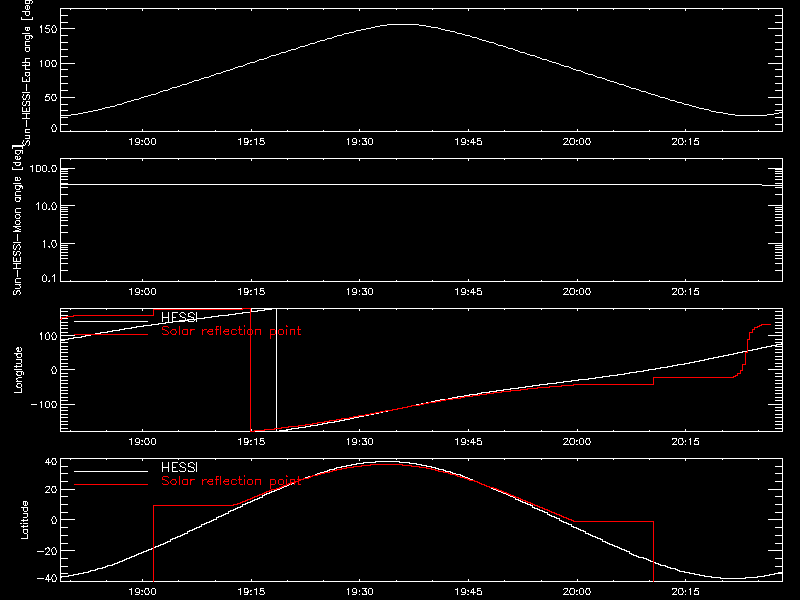
Task: Click the -100 tick on Longitude axis
Action: pos(44,405)
